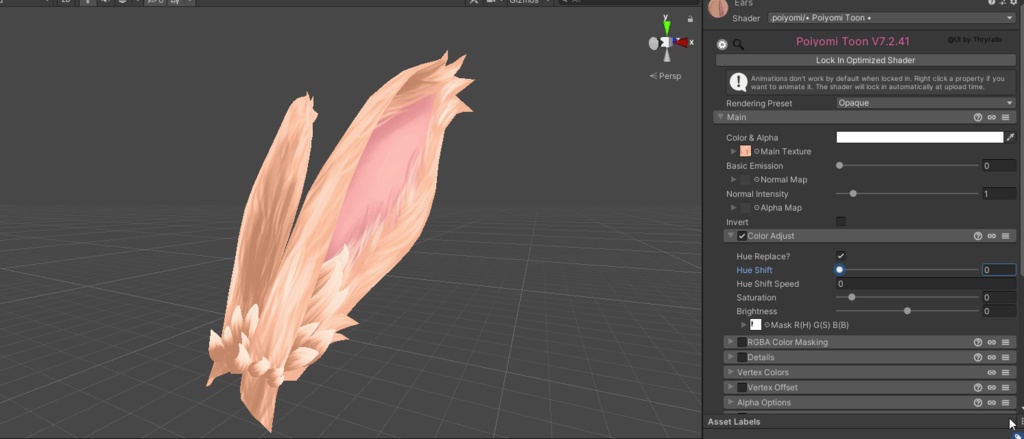Screen dimensions: 1024x439
Task: Open Poyomi shader settings gear icon
Action: tap(722, 44)
